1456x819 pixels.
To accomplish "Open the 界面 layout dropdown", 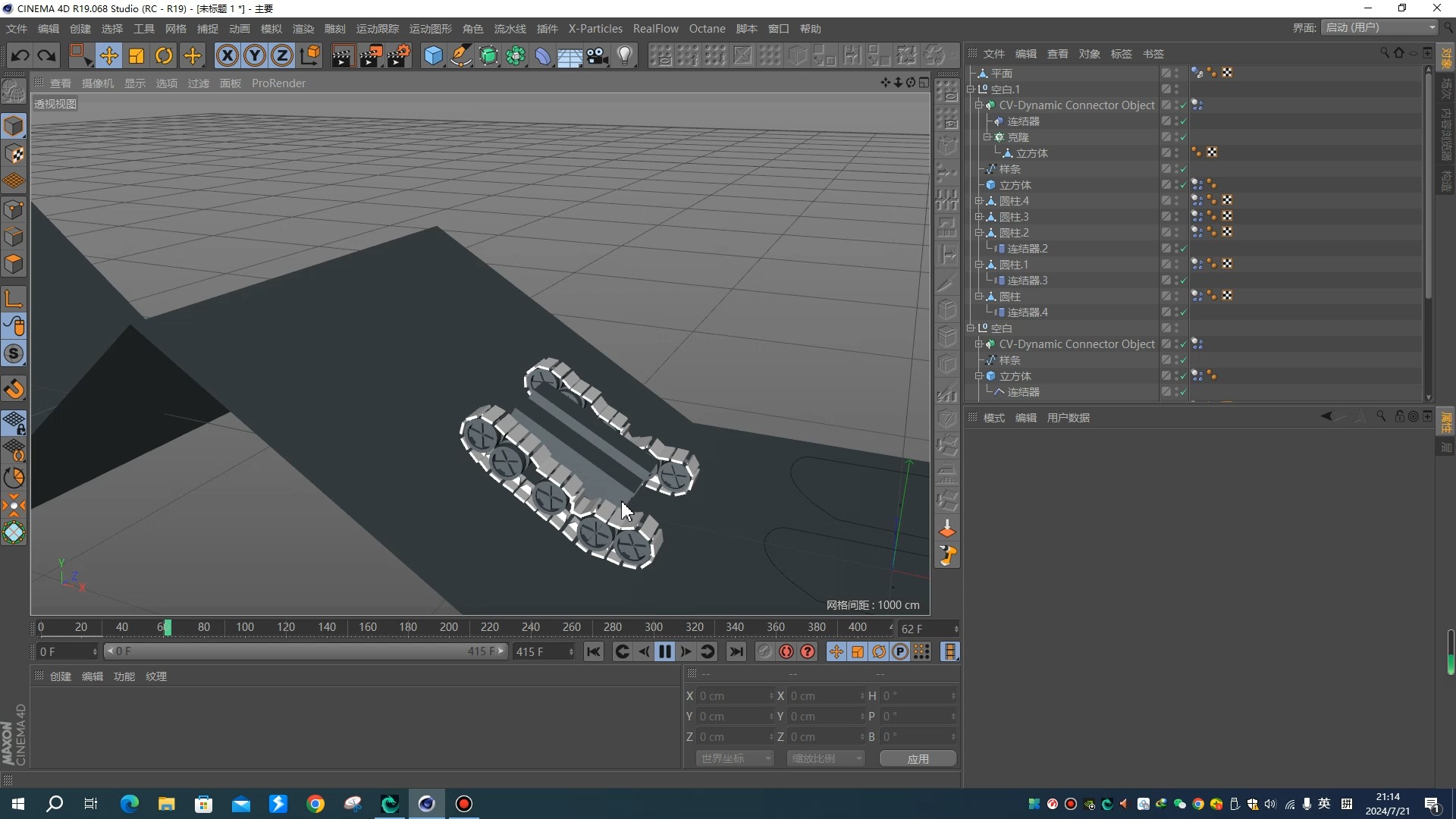I will coord(1379,27).
